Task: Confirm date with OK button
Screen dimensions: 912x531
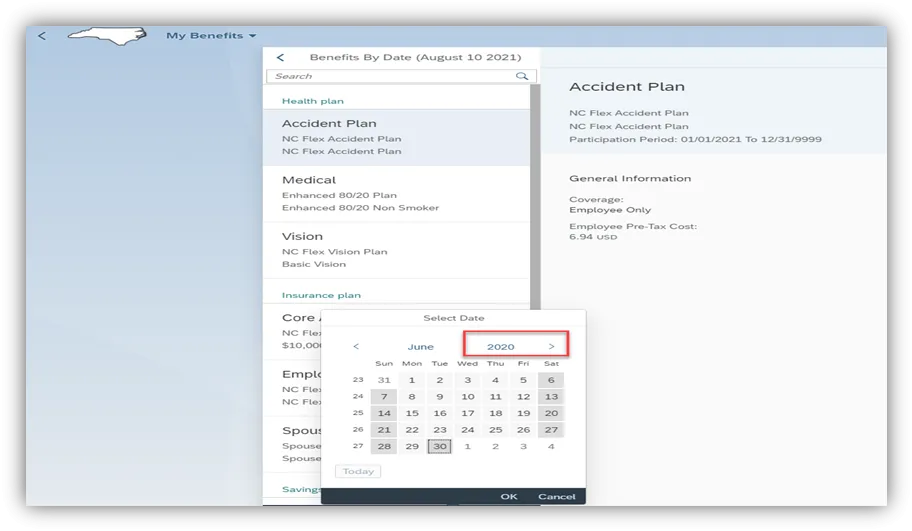Action: [509, 497]
